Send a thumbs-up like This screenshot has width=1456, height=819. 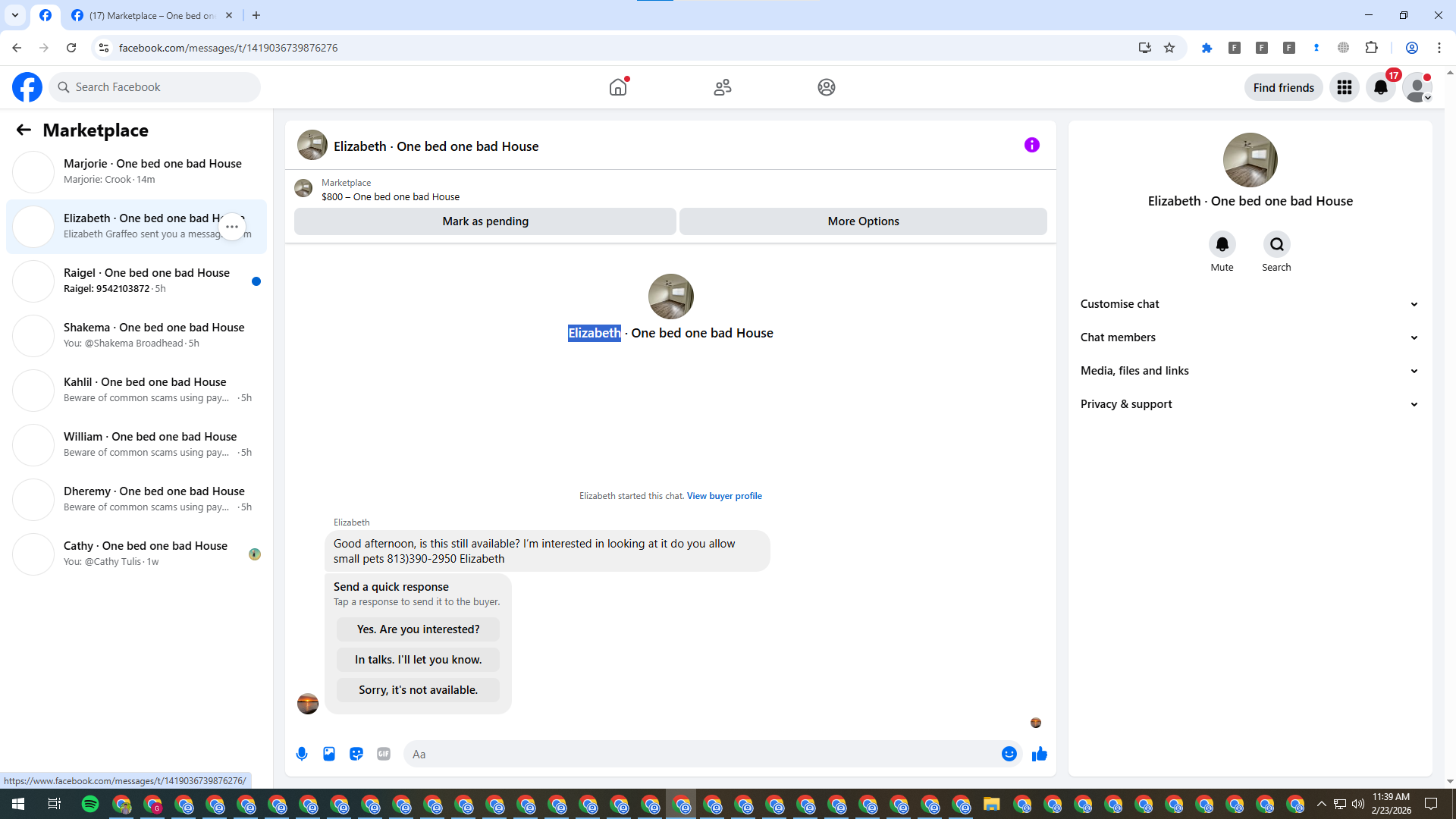coord(1040,754)
